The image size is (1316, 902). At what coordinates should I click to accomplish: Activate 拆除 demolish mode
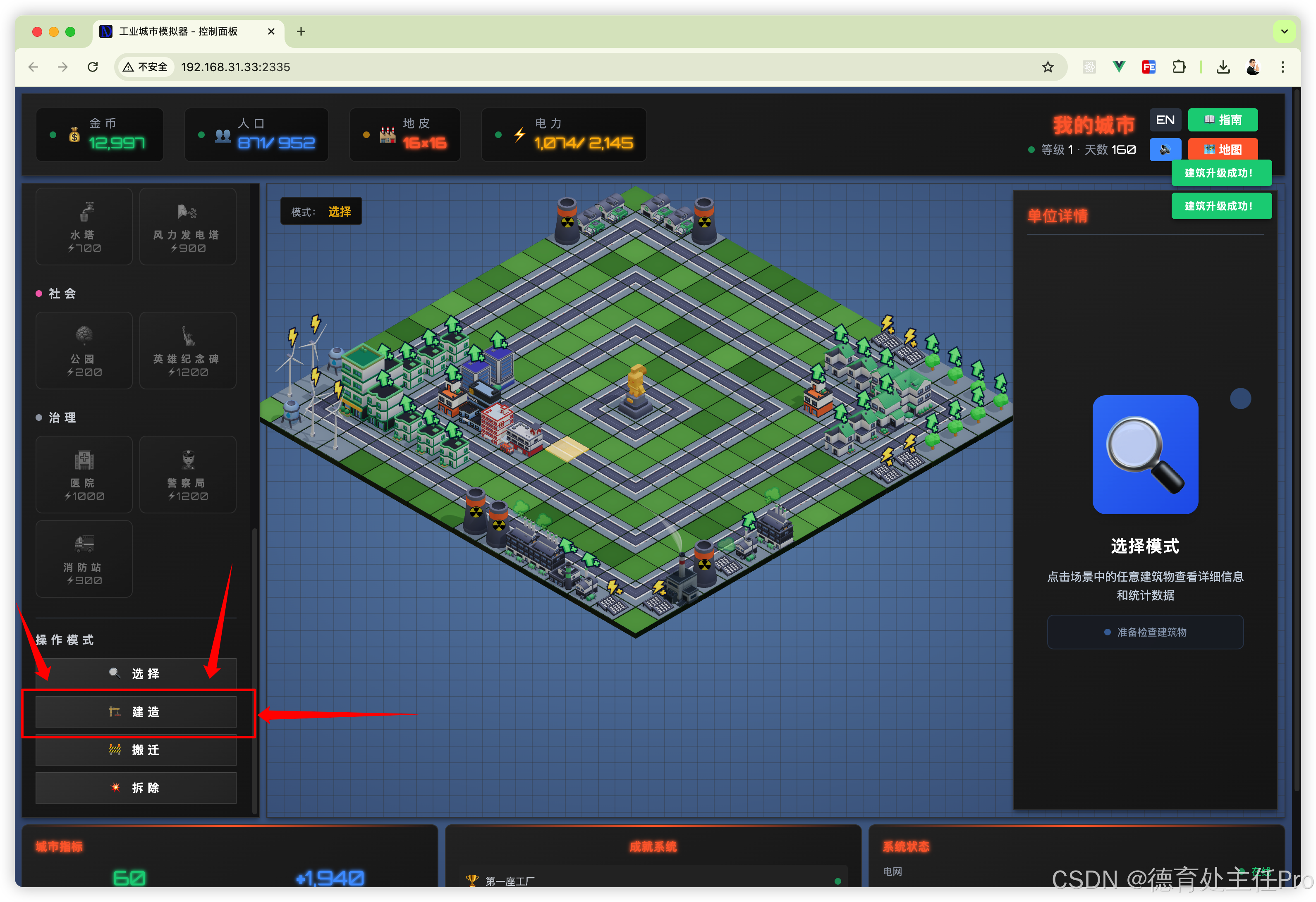point(136,787)
